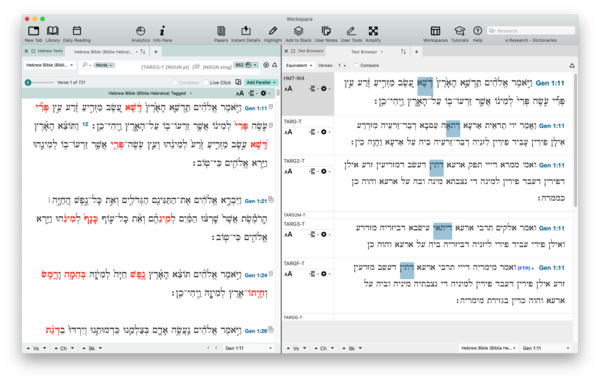Click the Vs navigation control in left pane
The width and height of the screenshot is (600, 382).
pyautogui.click(x=36, y=348)
